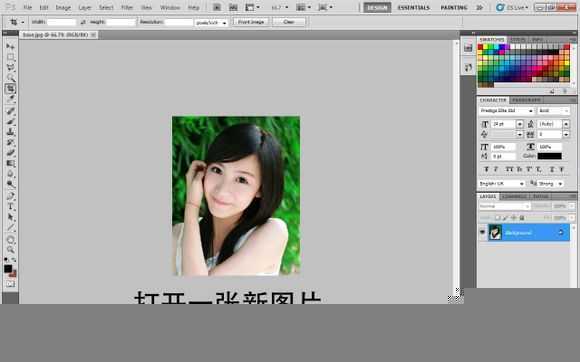This screenshot has height=362, width=580.
Task: Open anti-aliasing Strong dropdown
Action: [550, 183]
